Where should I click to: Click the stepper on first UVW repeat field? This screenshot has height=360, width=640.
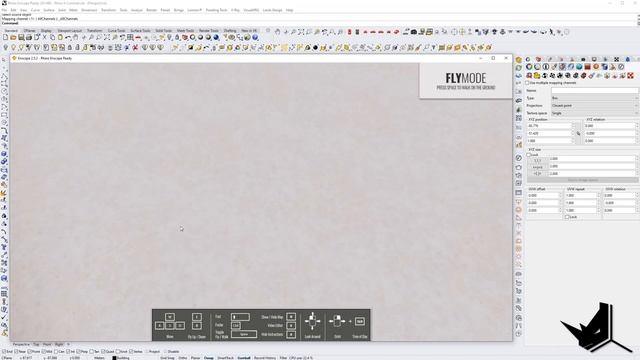599,196
